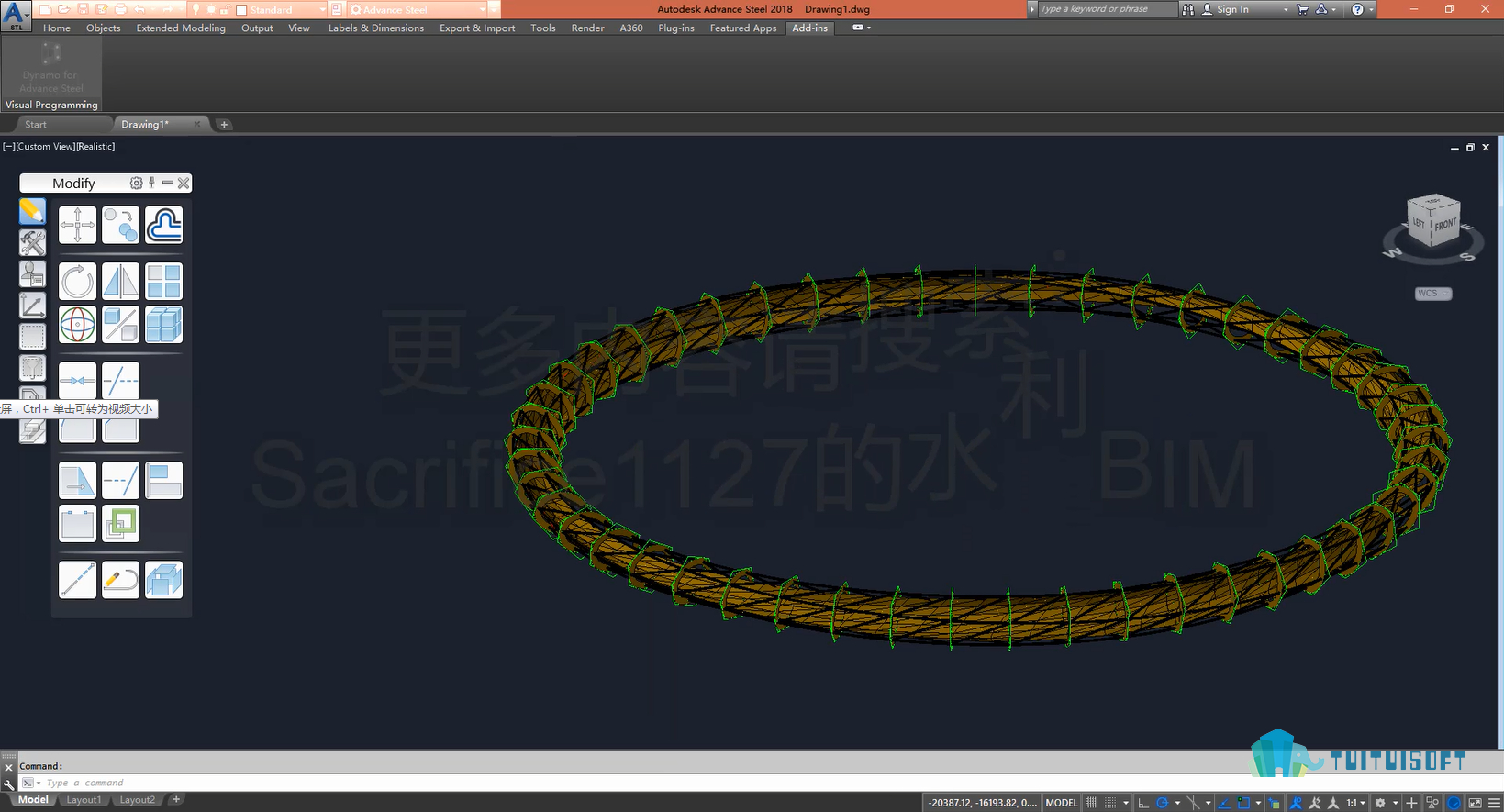This screenshot has width=1504, height=812.
Task: Open the 1:1 annotation scale dropdown
Action: (x=1356, y=803)
